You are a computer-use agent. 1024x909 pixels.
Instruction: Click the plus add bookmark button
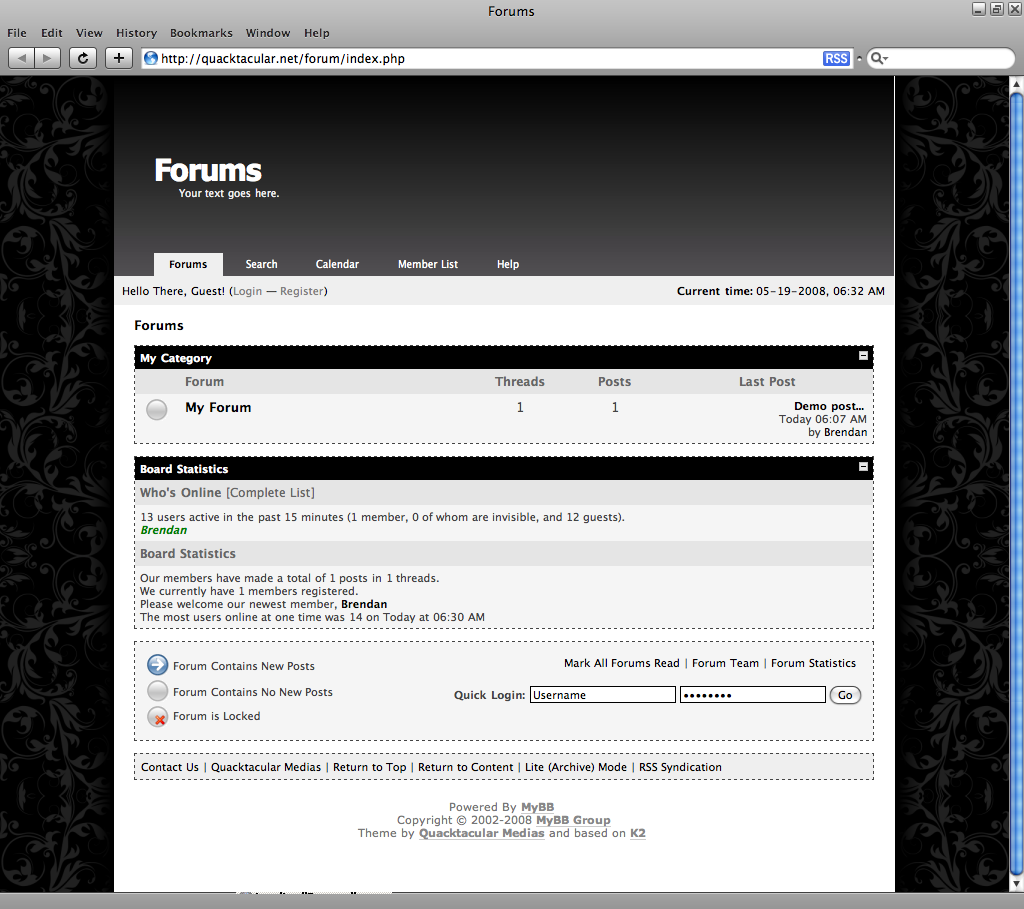[x=119, y=58]
